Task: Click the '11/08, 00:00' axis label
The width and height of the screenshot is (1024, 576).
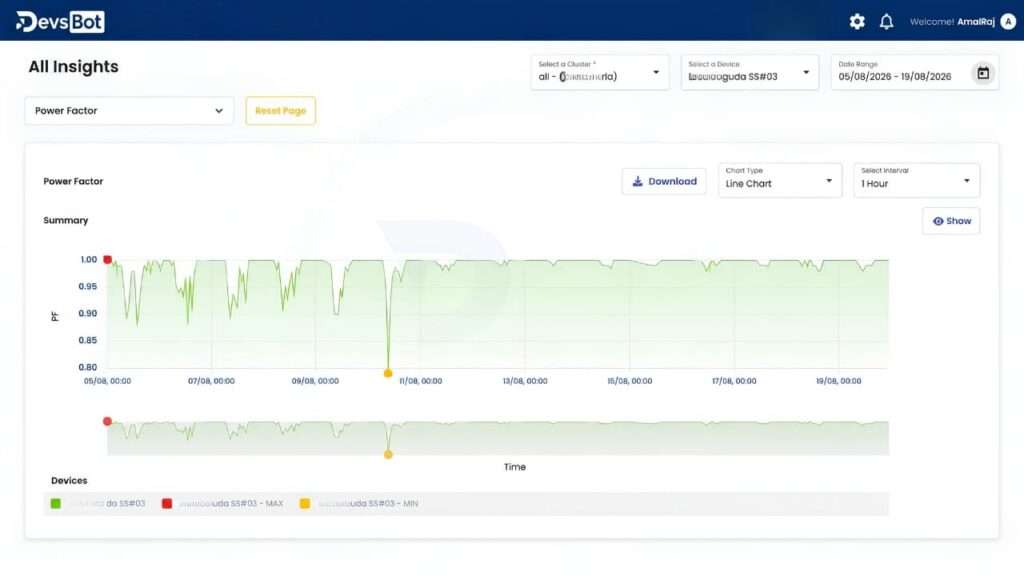Action: 421,381
